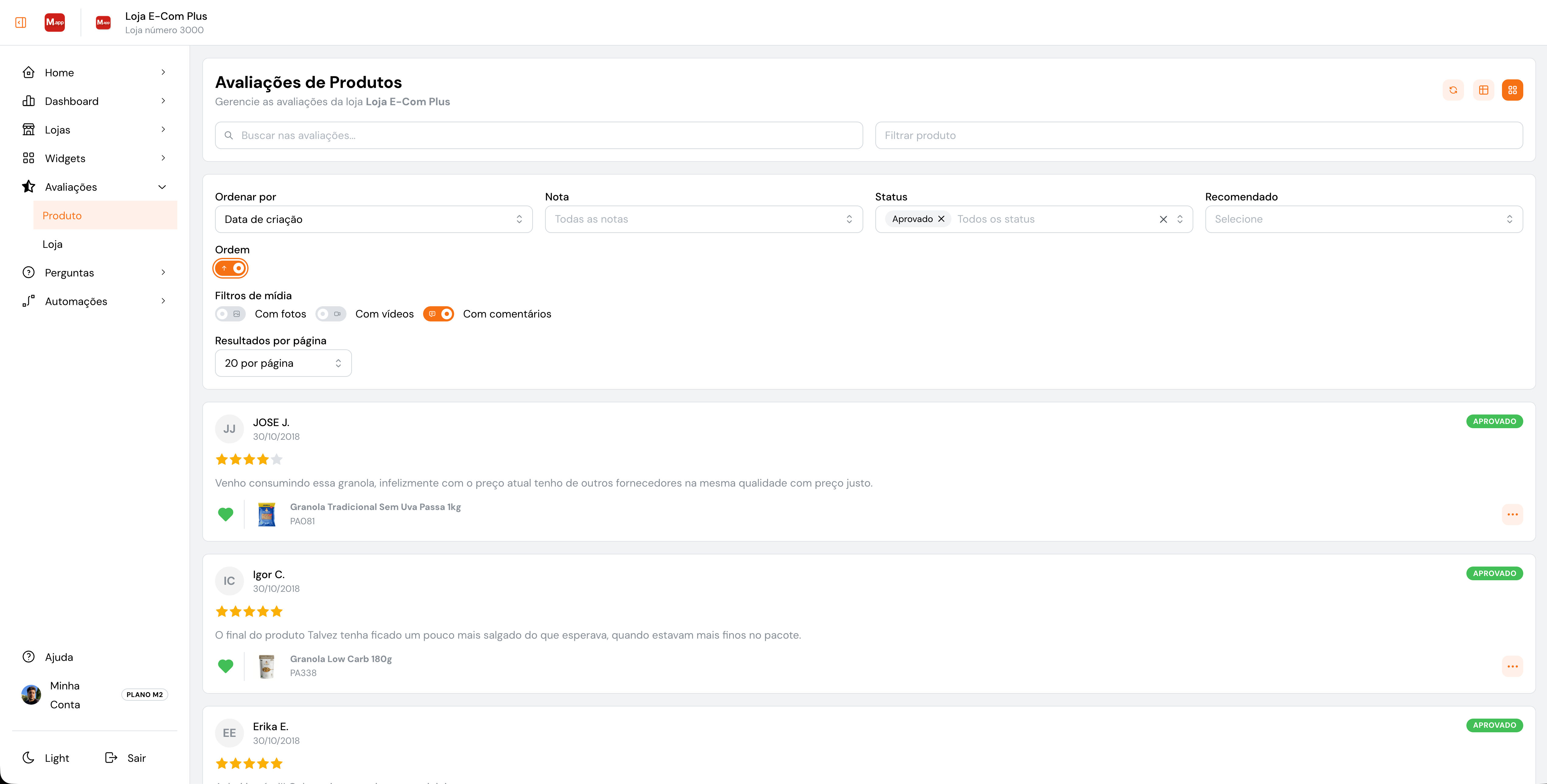The width and height of the screenshot is (1547, 784).
Task: Open Granola Low Carb 180g product link
Action: [340, 658]
